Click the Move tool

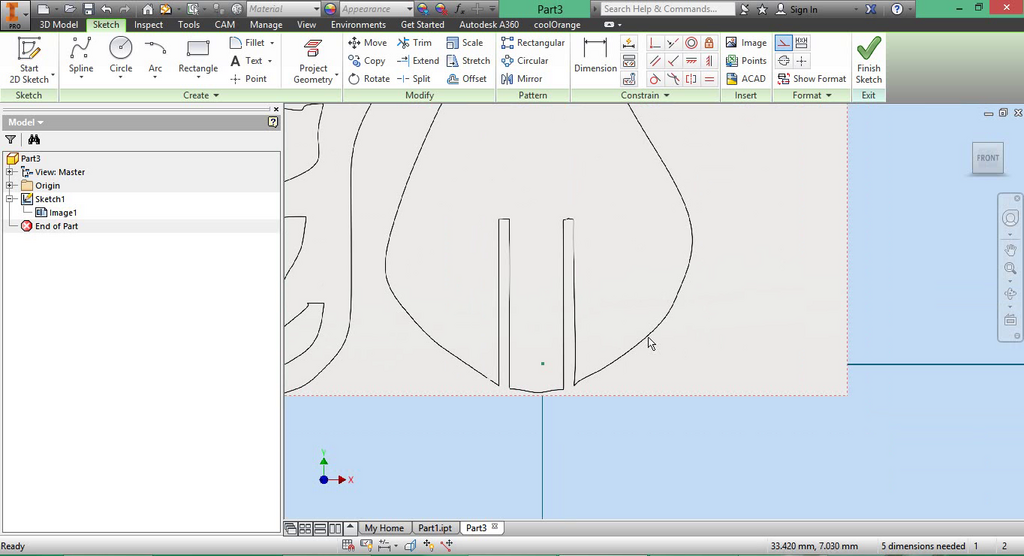coord(368,42)
